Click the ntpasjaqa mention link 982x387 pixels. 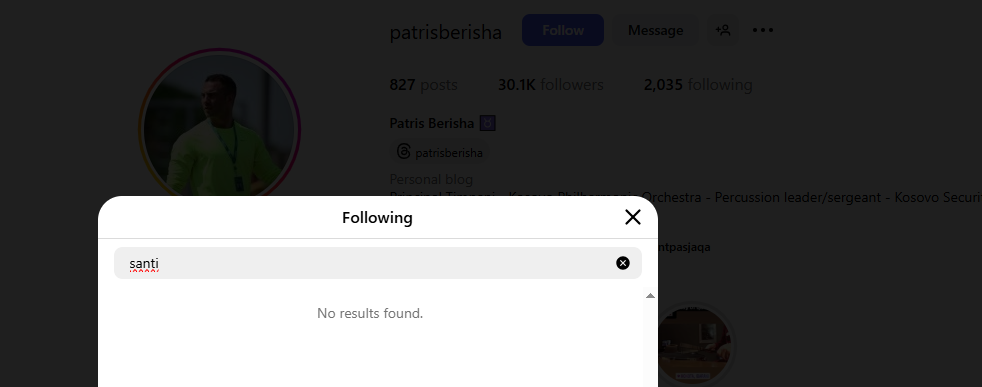click(684, 247)
